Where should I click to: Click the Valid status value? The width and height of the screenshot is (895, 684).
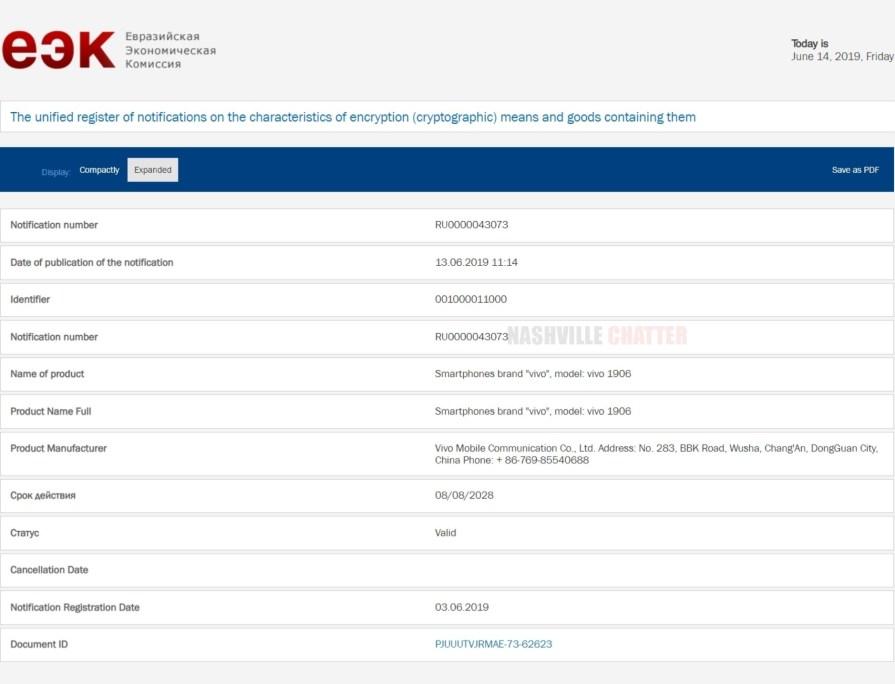click(x=445, y=533)
